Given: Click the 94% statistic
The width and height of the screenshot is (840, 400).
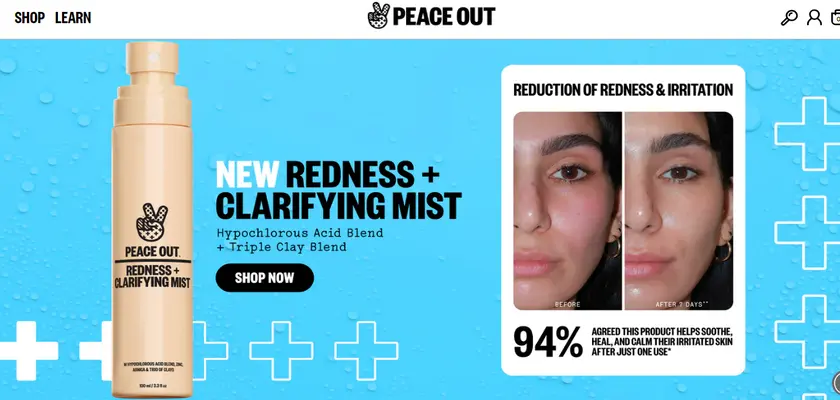Looking at the screenshot, I should (x=548, y=342).
